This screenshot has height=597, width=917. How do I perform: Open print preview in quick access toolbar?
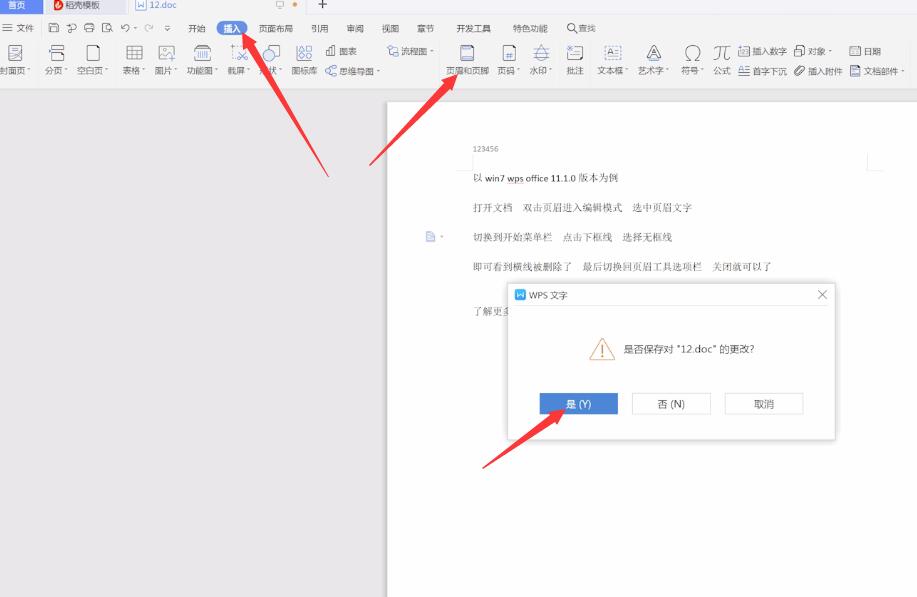[x=107, y=27]
